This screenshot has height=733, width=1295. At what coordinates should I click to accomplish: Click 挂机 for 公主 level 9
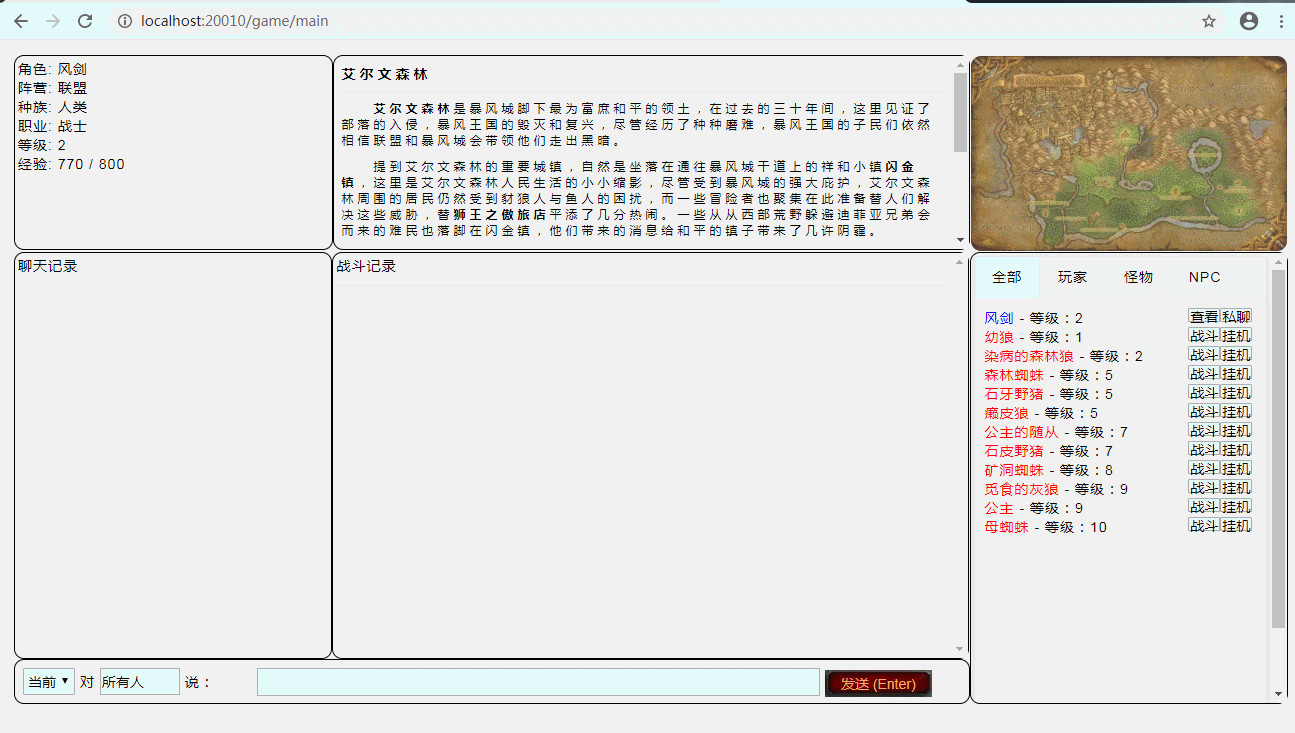(1236, 506)
